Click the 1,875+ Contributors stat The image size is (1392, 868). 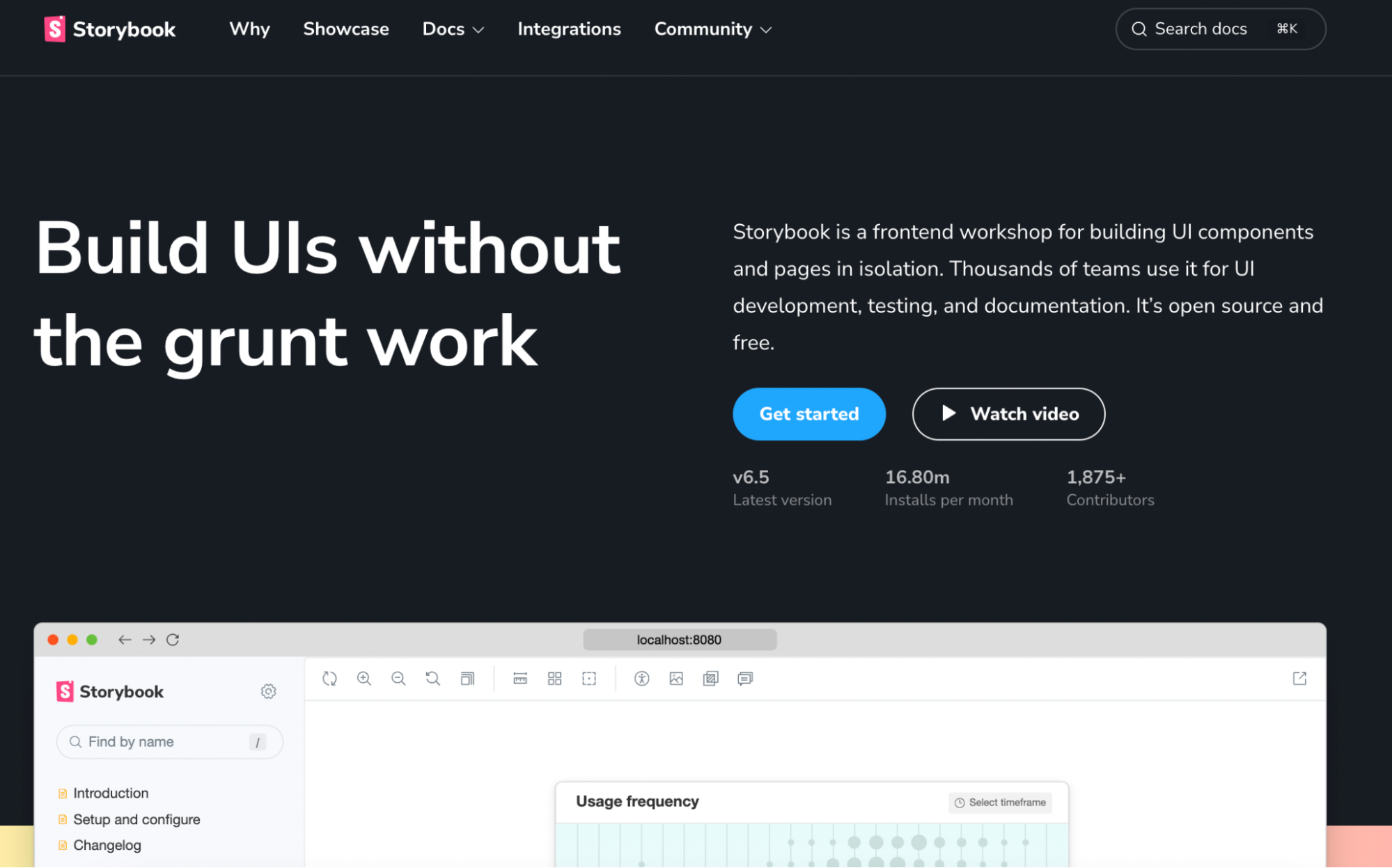[1110, 487]
